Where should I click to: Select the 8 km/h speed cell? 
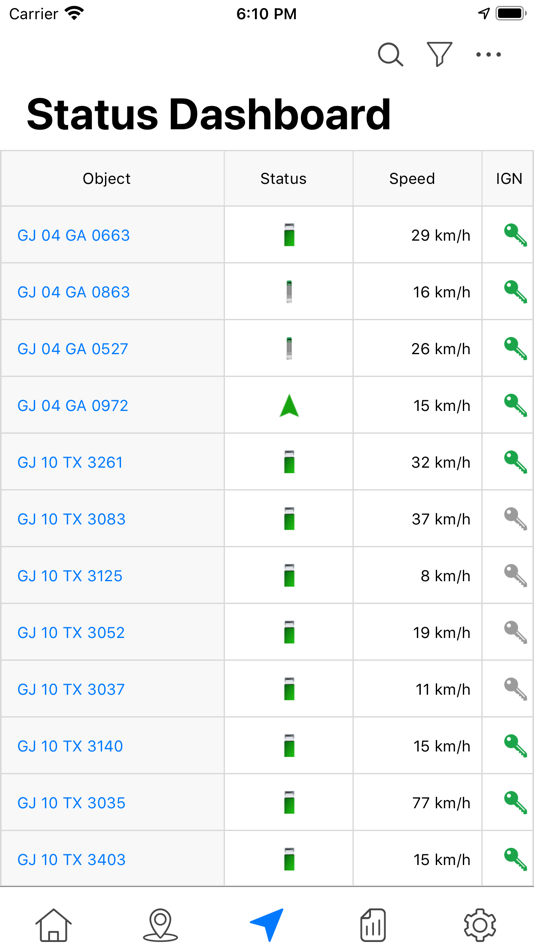click(418, 576)
